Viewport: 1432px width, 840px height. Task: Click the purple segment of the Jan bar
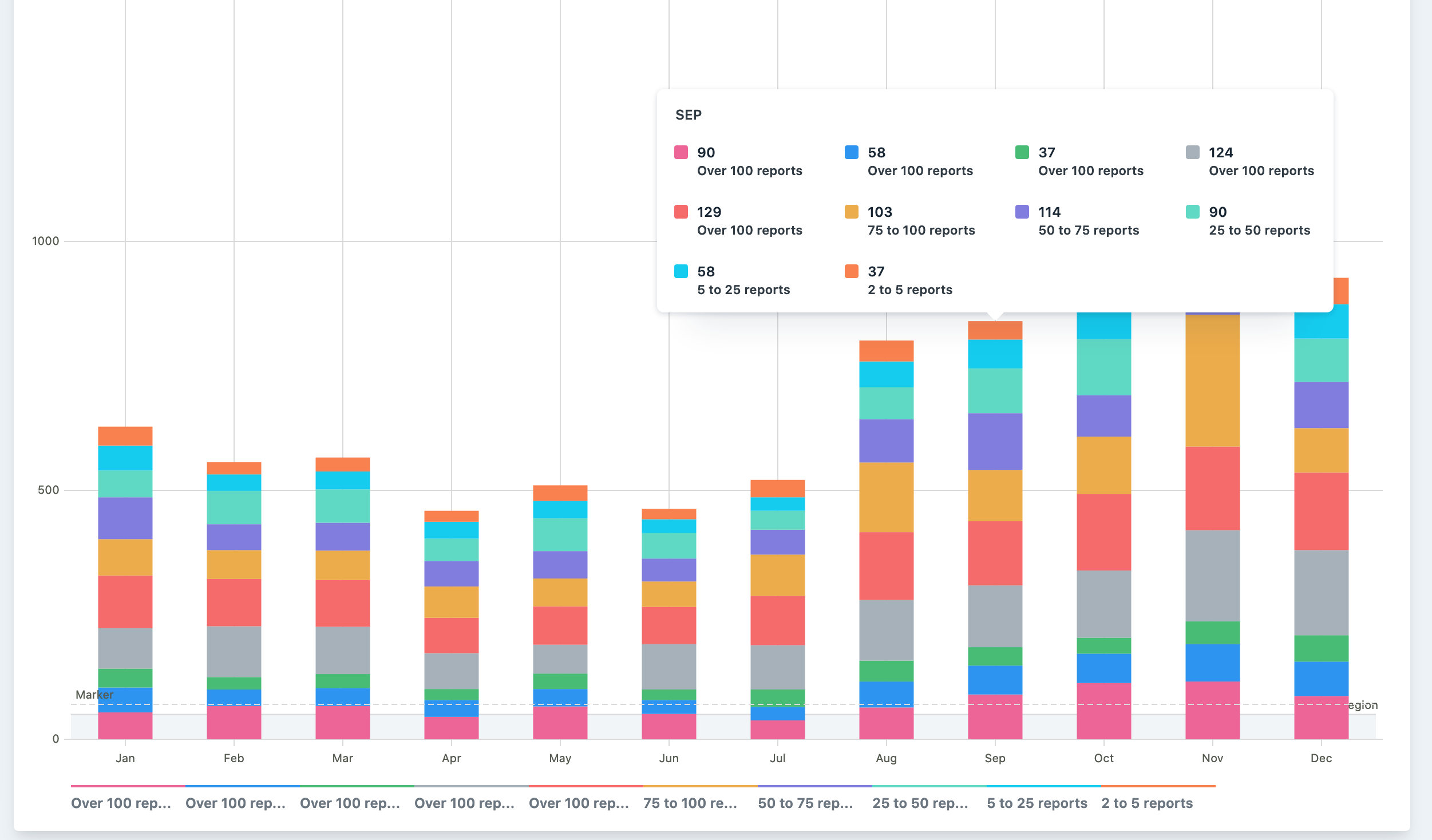point(125,518)
